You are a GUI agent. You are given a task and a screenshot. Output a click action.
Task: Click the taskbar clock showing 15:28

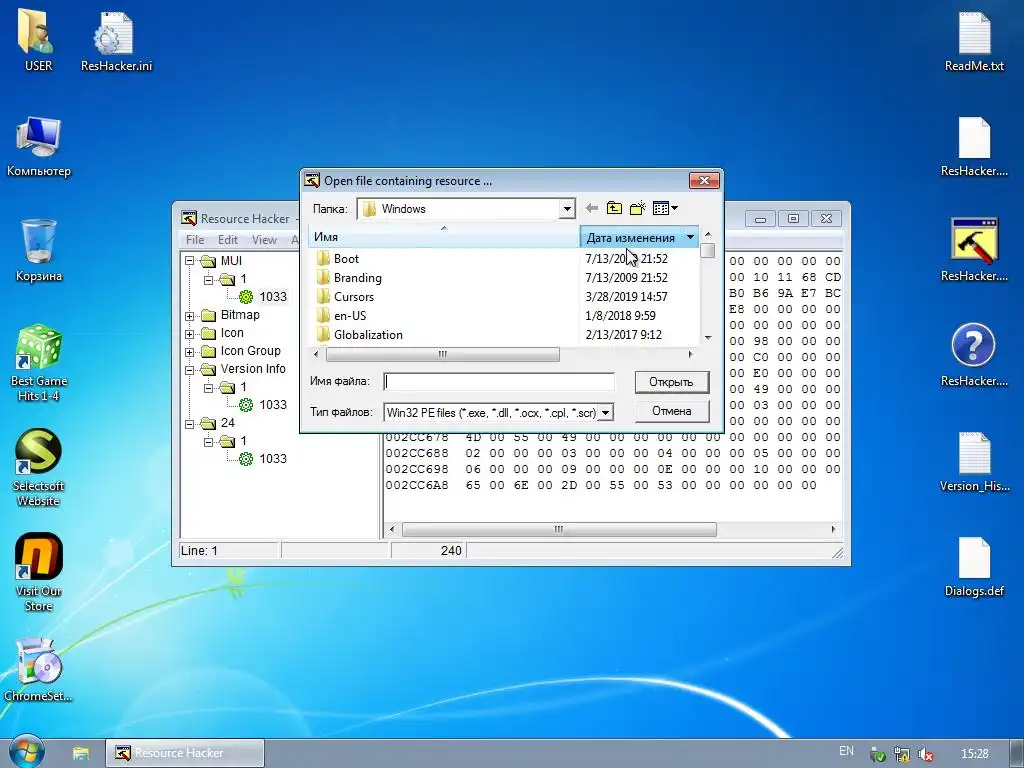(974, 754)
